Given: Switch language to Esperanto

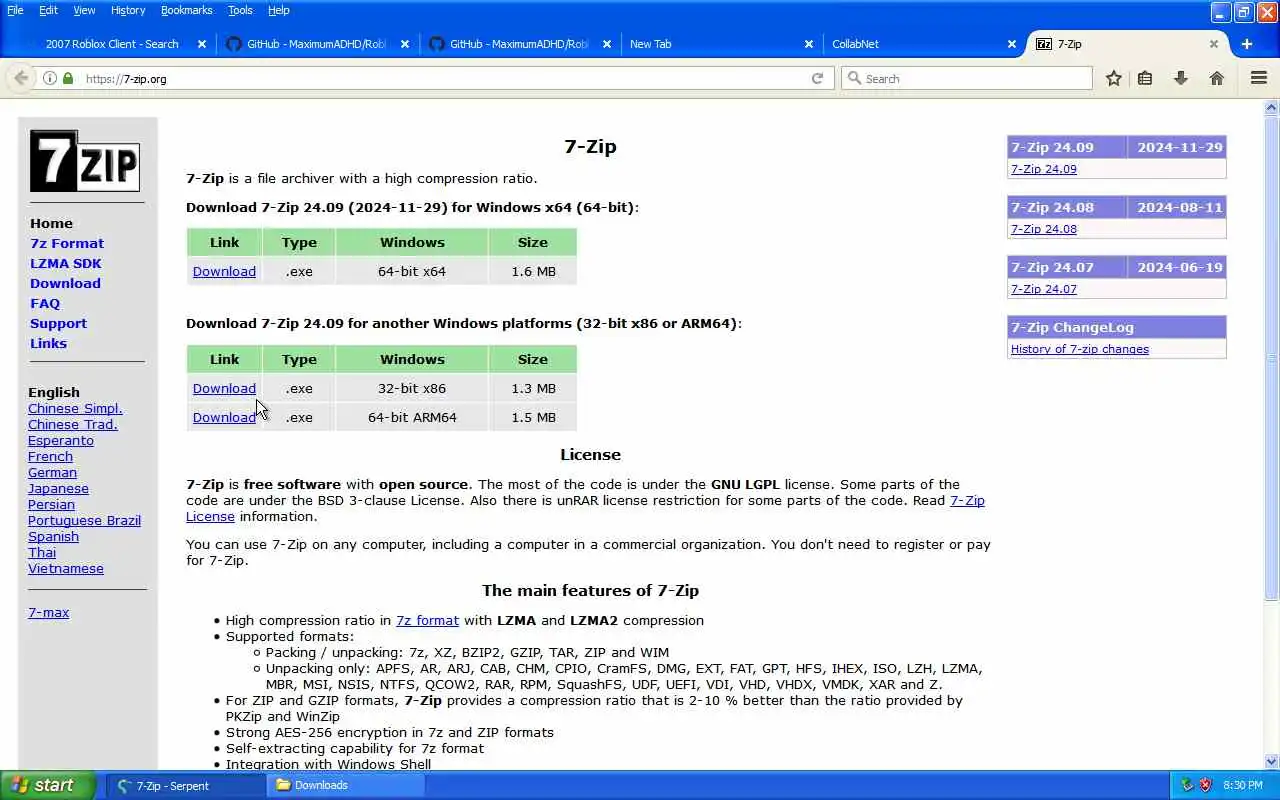Looking at the screenshot, I should 61,440.
